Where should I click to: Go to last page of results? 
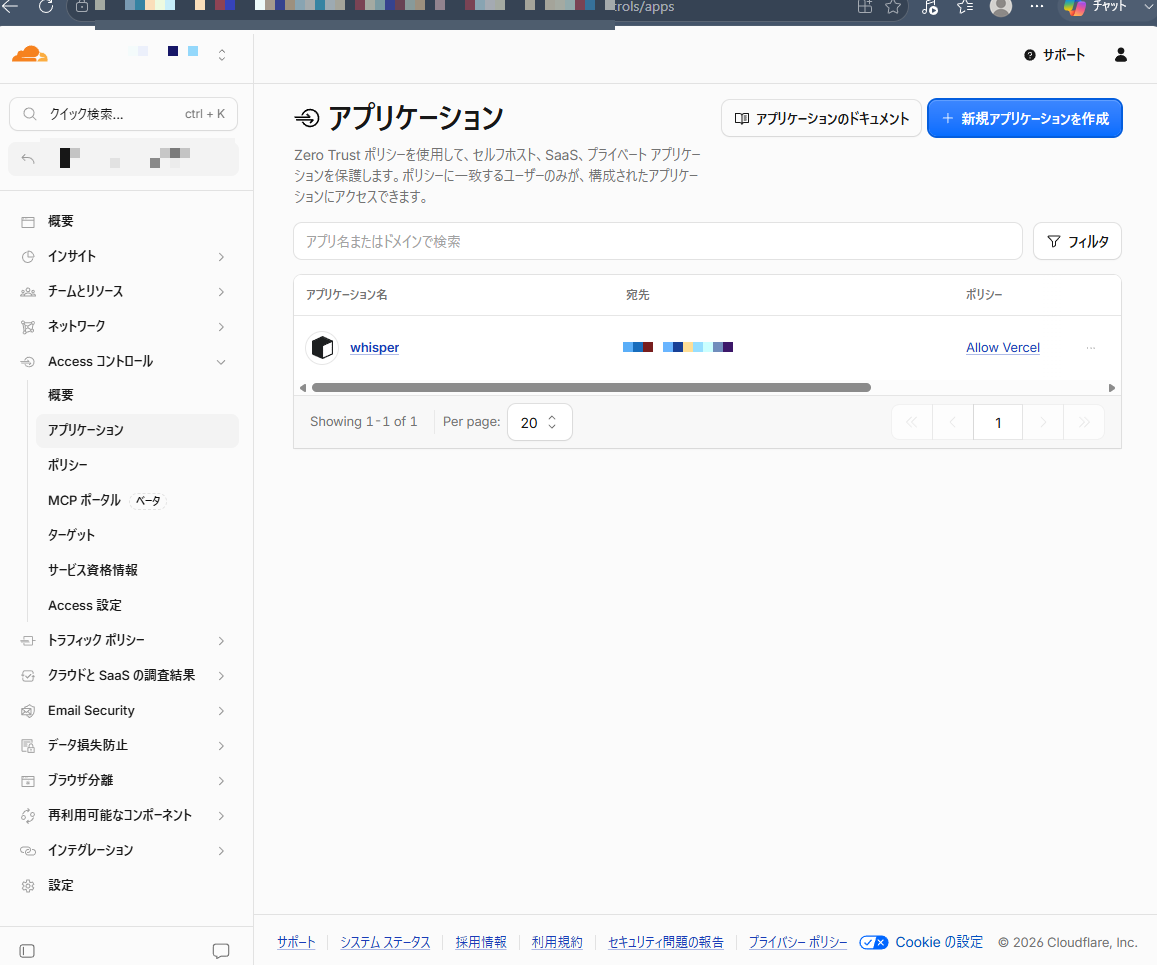pyautogui.click(x=1084, y=422)
